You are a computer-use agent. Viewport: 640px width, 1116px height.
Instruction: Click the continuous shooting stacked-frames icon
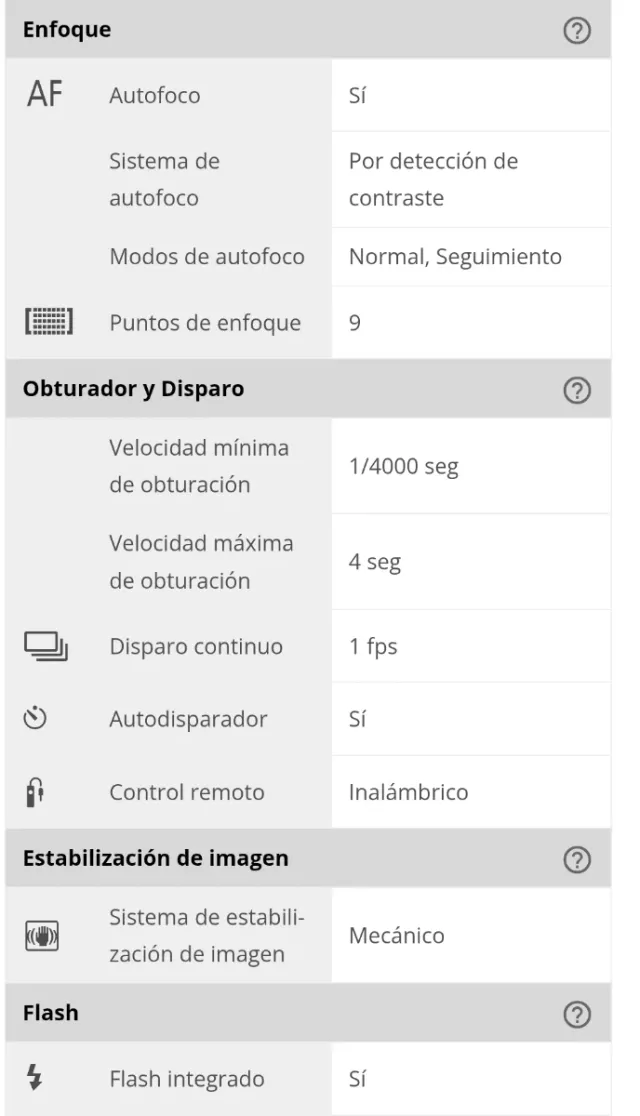[46, 647]
